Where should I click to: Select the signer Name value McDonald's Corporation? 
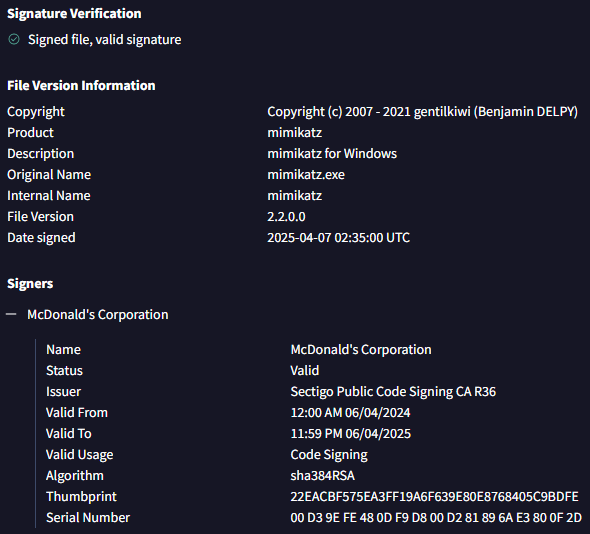pos(361,350)
